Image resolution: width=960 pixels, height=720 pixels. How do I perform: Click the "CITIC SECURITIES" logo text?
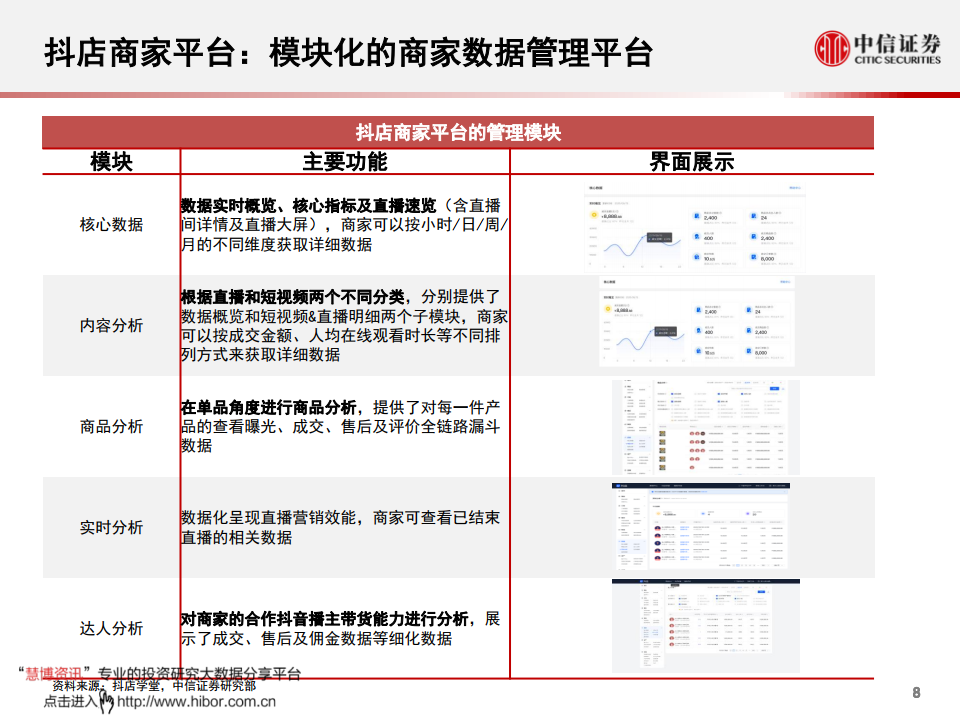click(x=898, y=60)
